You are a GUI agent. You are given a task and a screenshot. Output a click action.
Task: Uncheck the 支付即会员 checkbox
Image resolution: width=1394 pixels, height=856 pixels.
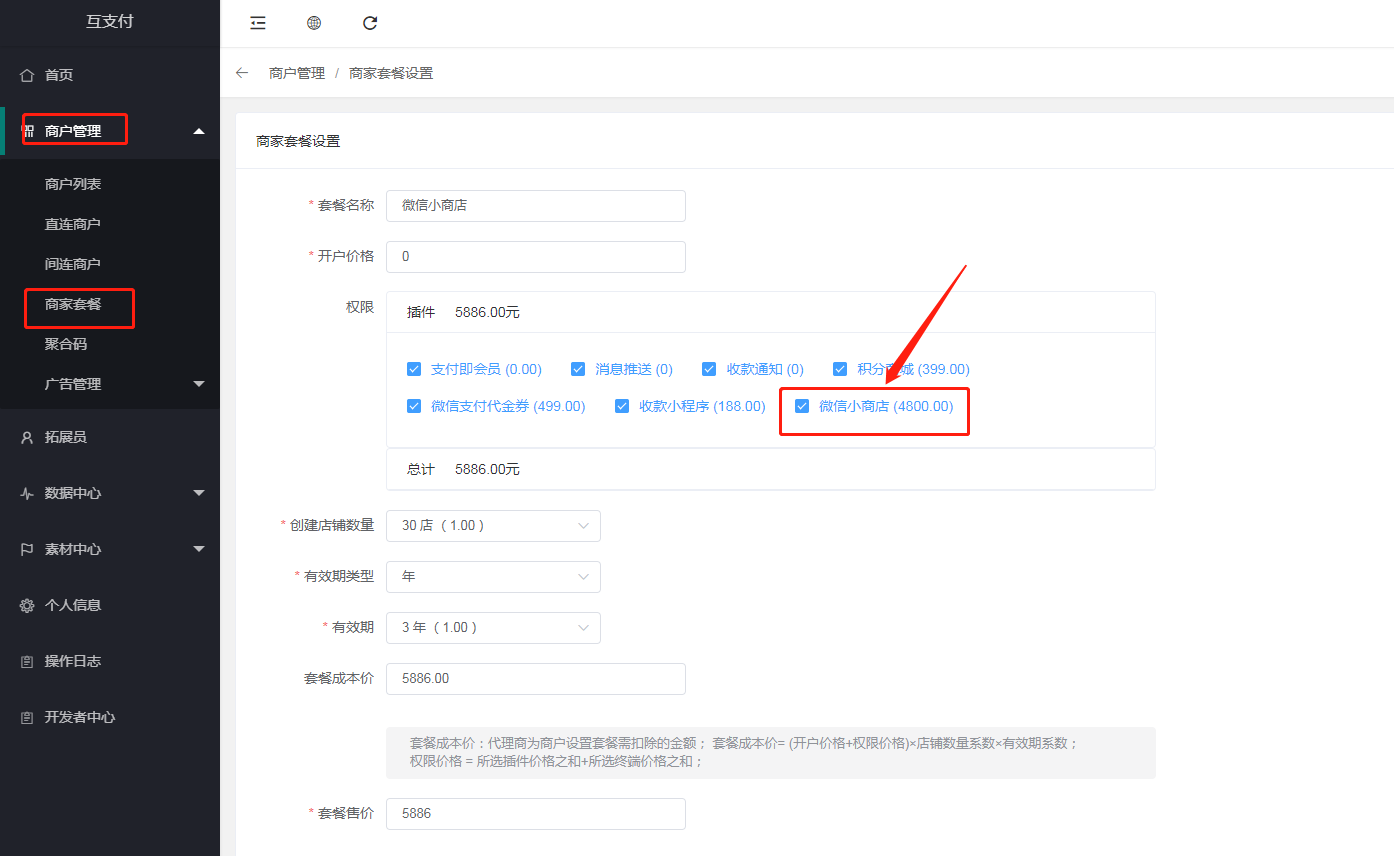pyautogui.click(x=414, y=369)
